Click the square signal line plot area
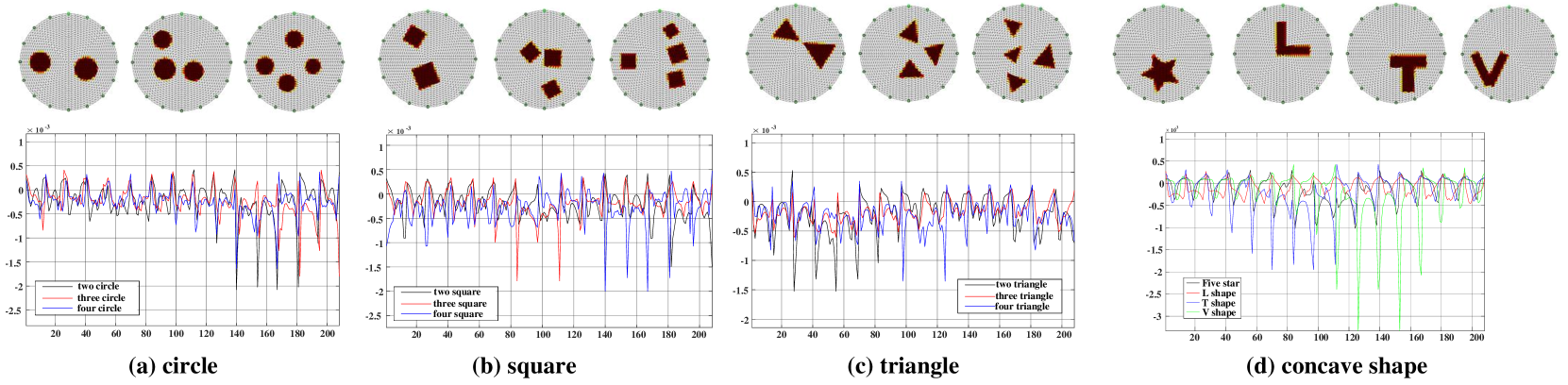The width and height of the screenshot is (1568, 385). click(548, 233)
